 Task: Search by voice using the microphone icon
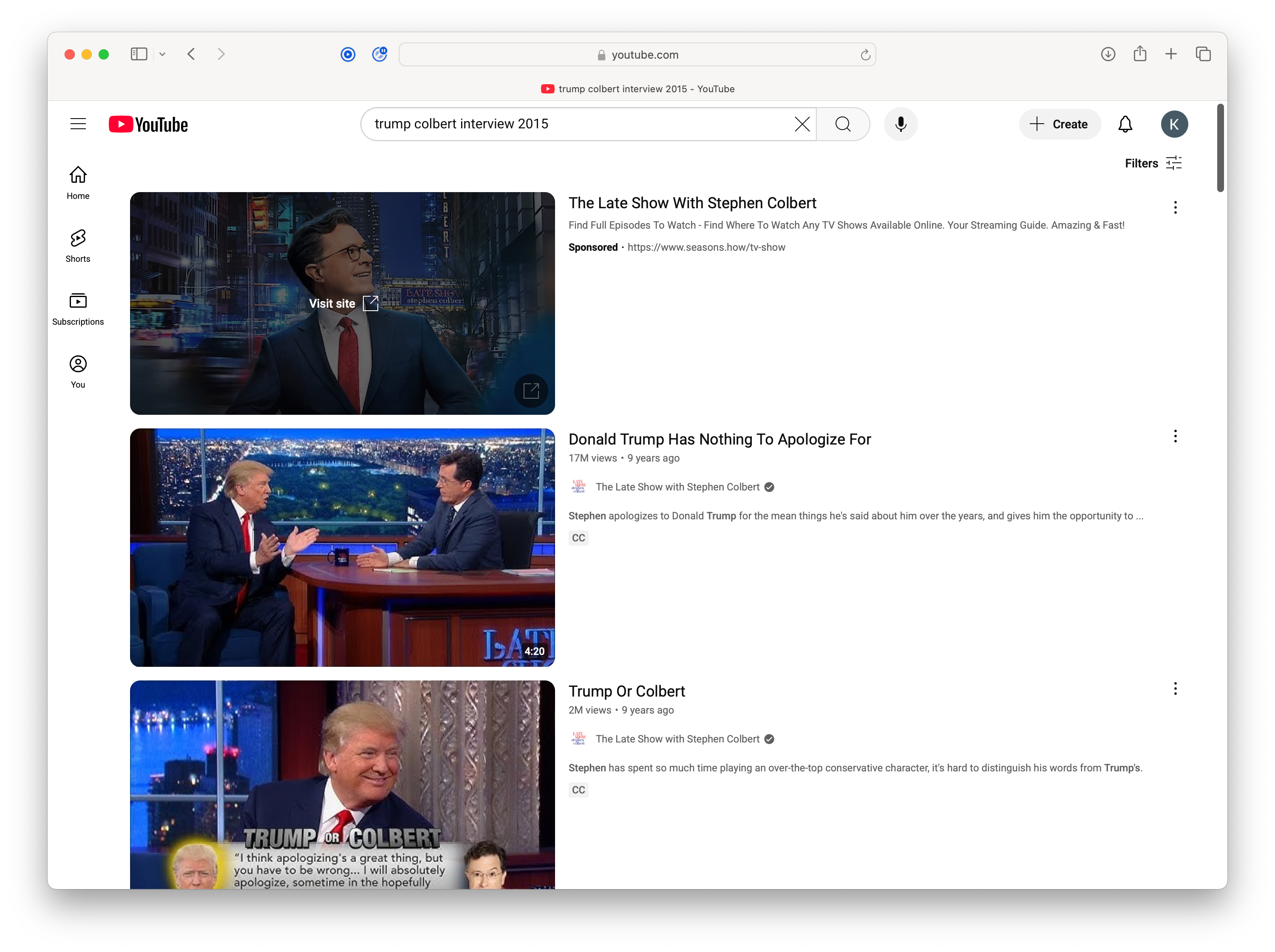pos(901,124)
